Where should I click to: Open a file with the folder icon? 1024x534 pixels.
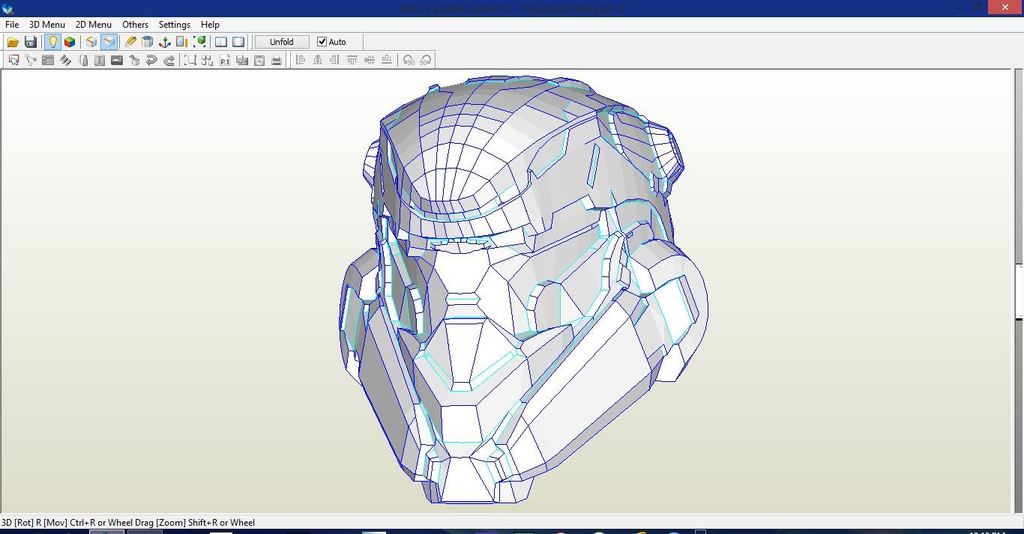[12, 42]
